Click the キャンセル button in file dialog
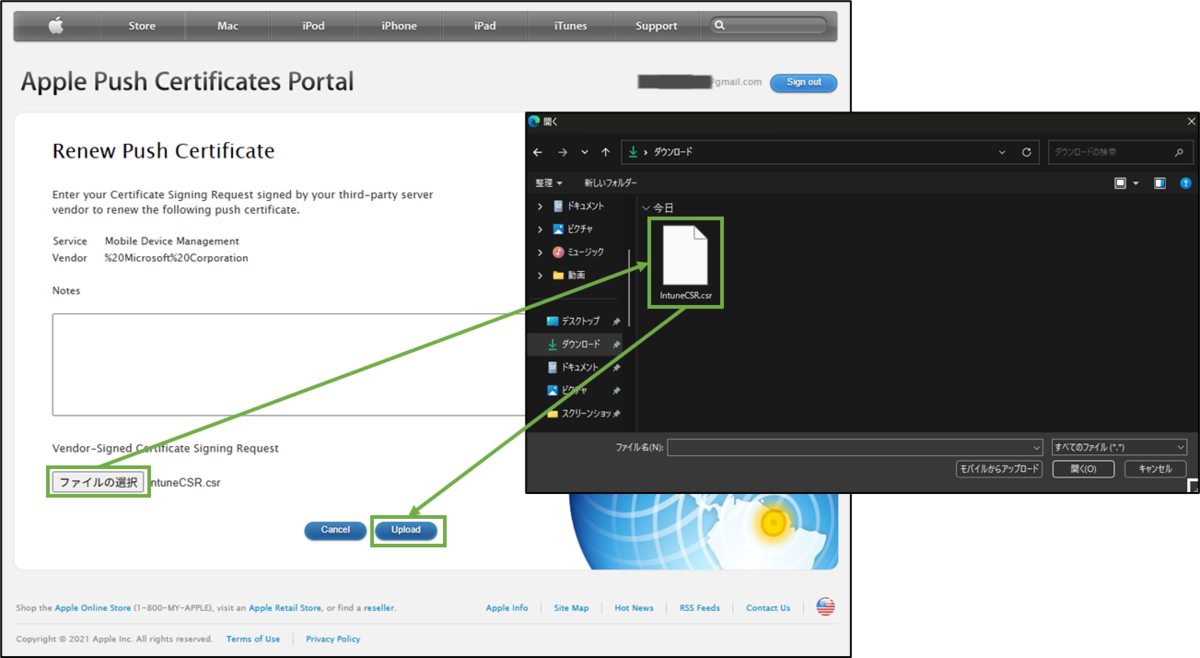Viewport: 1200px width, 658px height. [x=1155, y=469]
